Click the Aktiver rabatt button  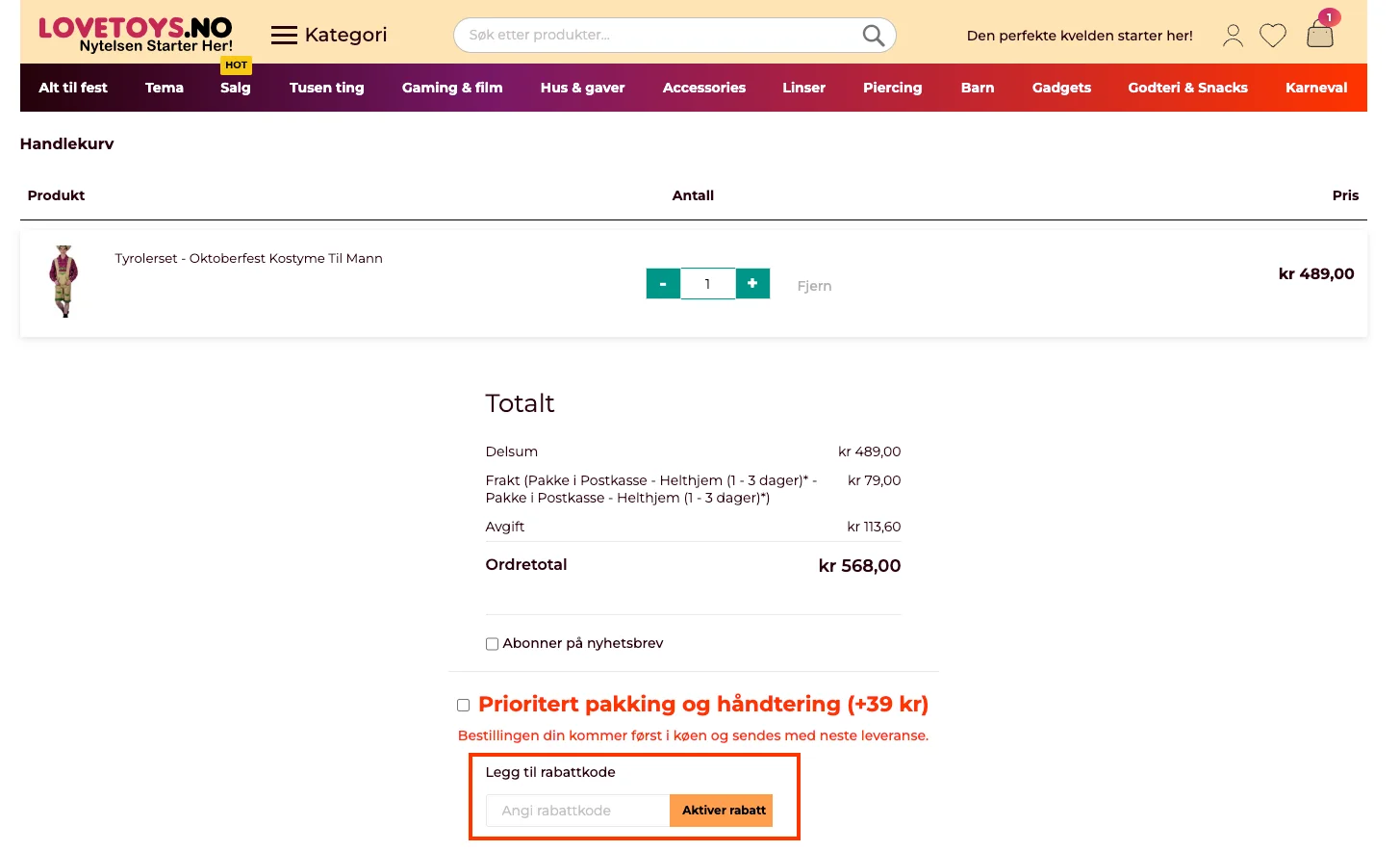click(723, 811)
